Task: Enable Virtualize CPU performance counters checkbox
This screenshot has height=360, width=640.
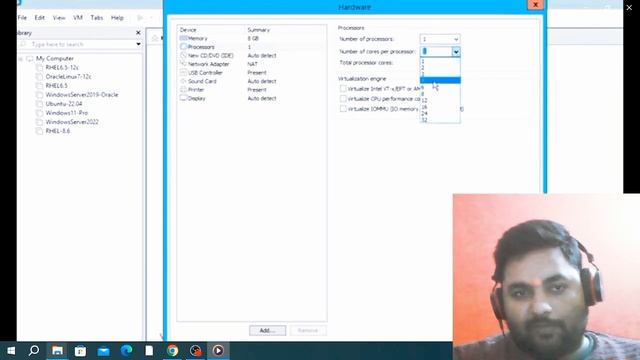Action: click(343, 98)
